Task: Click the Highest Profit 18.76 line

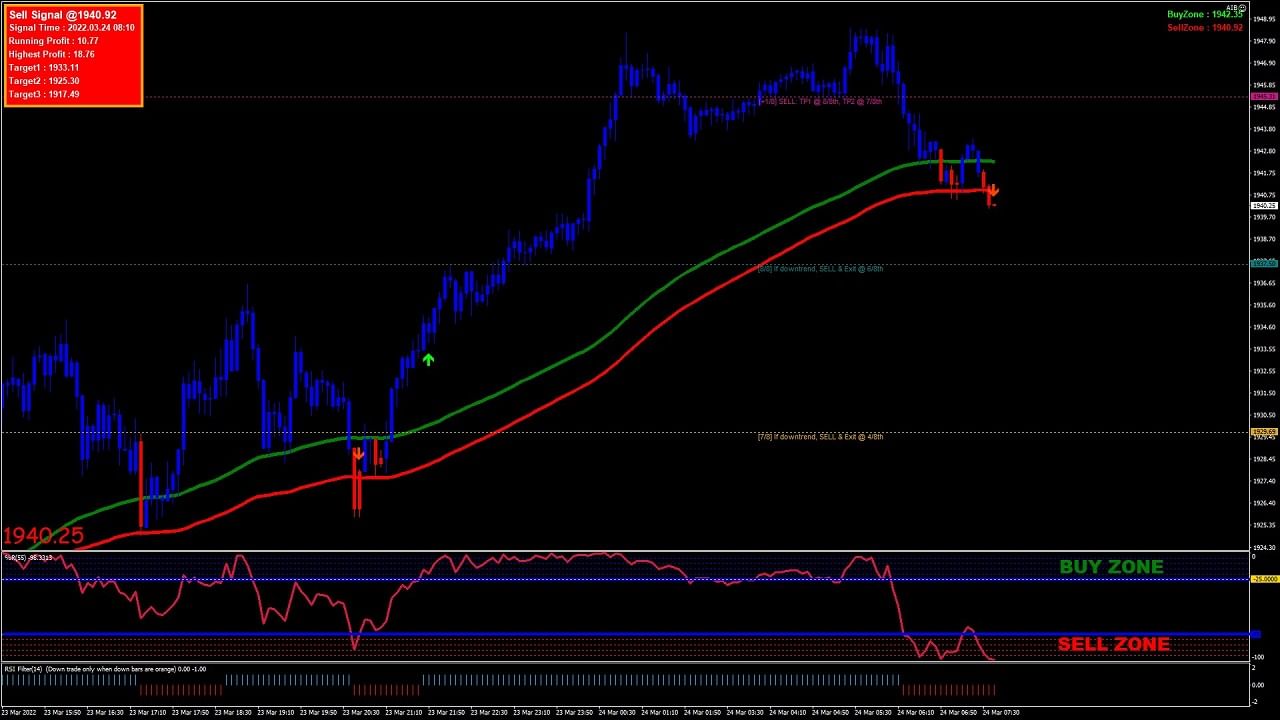Action: click(x=51, y=54)
